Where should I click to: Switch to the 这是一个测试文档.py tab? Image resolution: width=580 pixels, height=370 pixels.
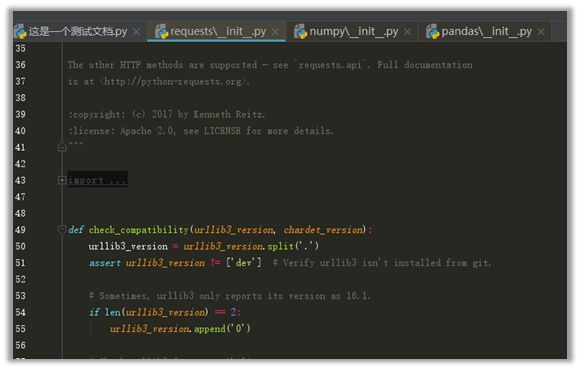tap(78, 31)
